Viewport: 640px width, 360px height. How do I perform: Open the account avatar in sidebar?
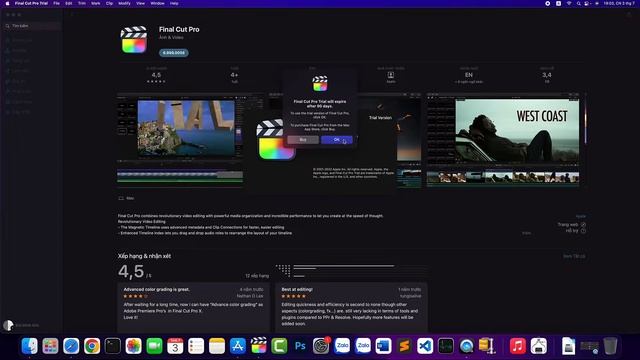coord(8,325)
